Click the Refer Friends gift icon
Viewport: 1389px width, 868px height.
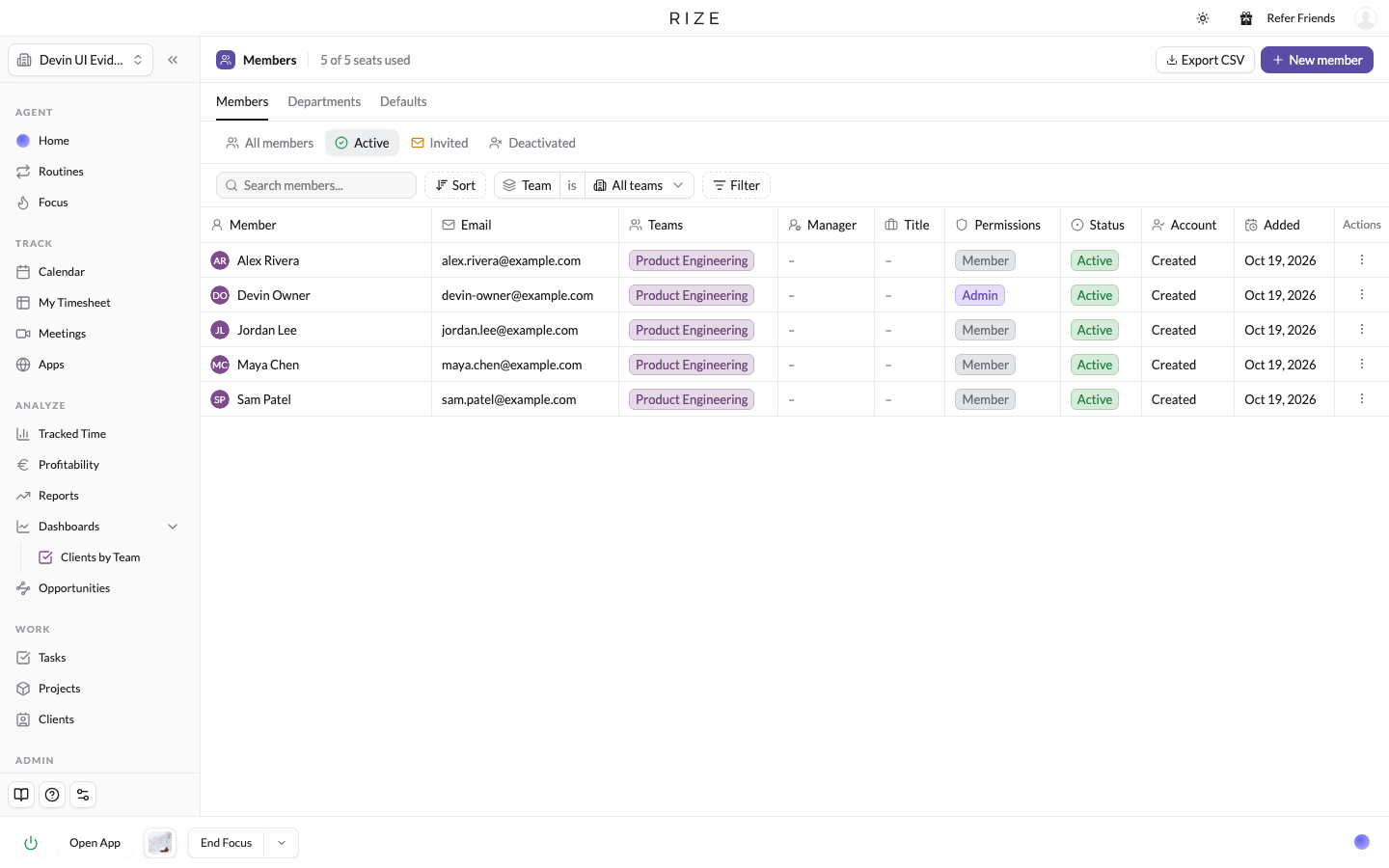tap(1246, 18)
